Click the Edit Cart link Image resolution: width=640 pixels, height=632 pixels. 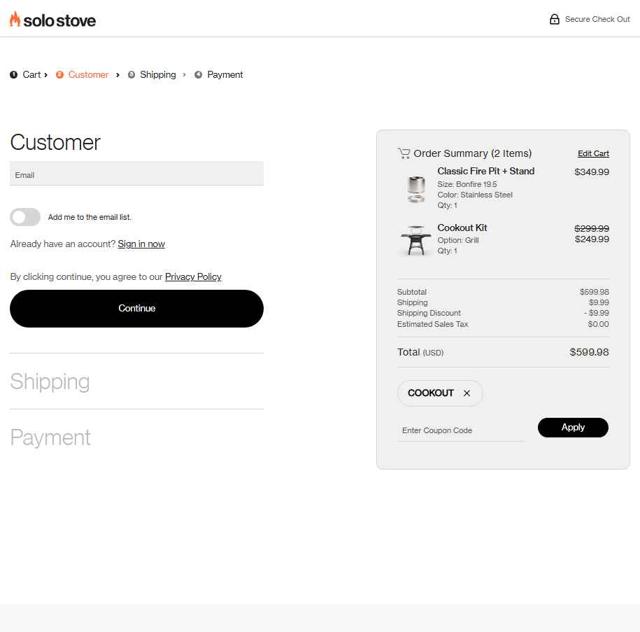pyautogui.click(x=593, y=154)
